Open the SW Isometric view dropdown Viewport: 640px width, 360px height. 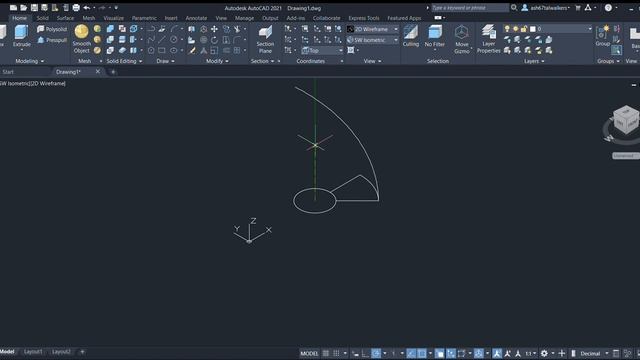pyautogui.click(x=372, y=40)
